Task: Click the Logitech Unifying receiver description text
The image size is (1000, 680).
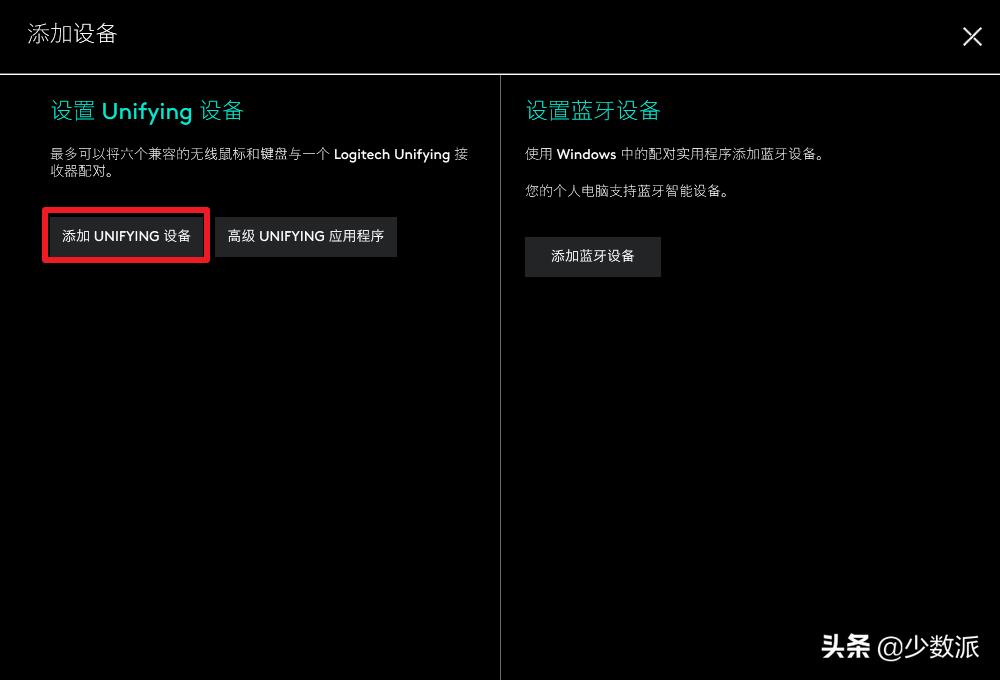Action: tap(259, 162)
